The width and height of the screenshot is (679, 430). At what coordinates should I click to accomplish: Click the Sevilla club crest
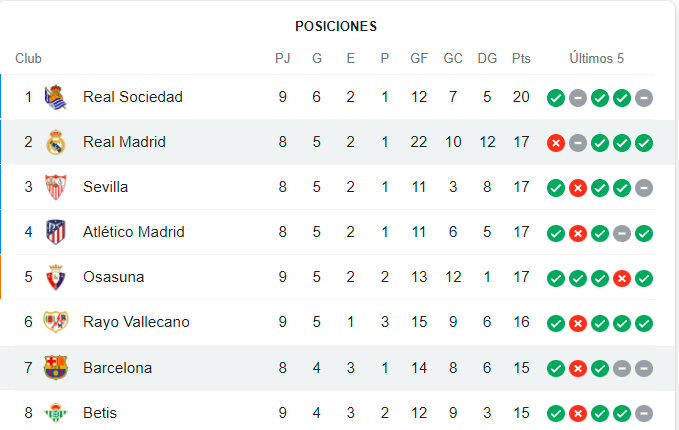tap(56, 187)
